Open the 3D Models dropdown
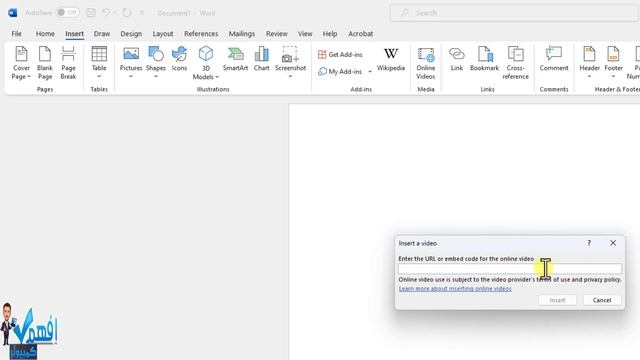The height and width of the screenshot is (360, 640). tap(206, 63)
